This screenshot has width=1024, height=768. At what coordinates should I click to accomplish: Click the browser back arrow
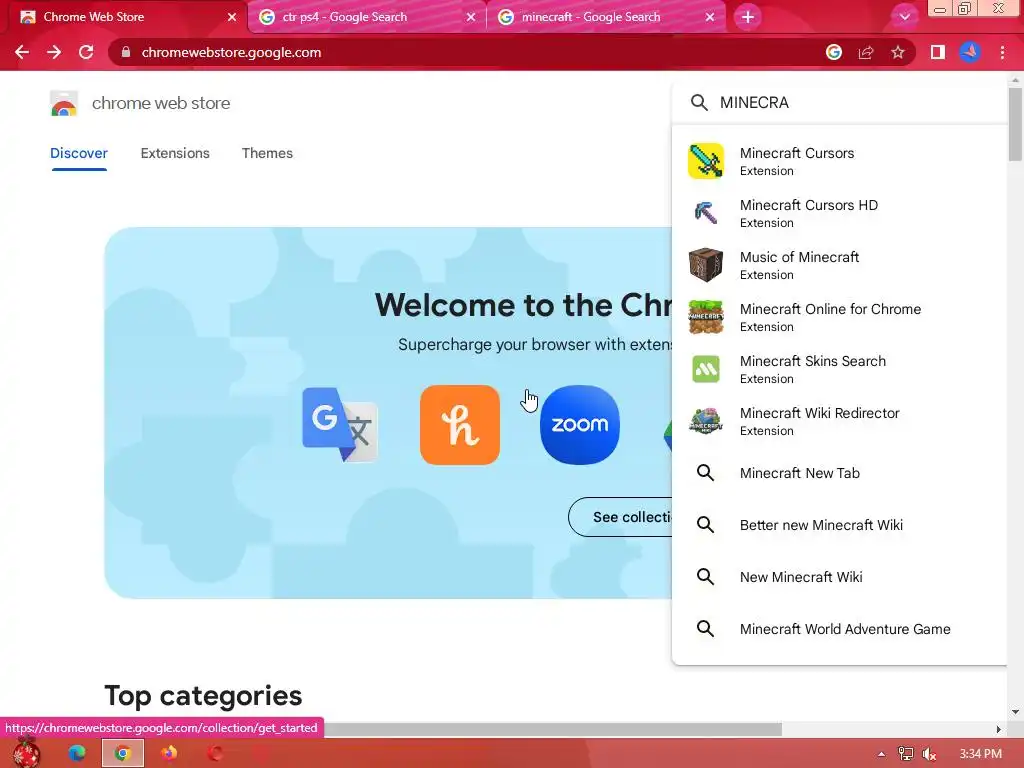22,52
